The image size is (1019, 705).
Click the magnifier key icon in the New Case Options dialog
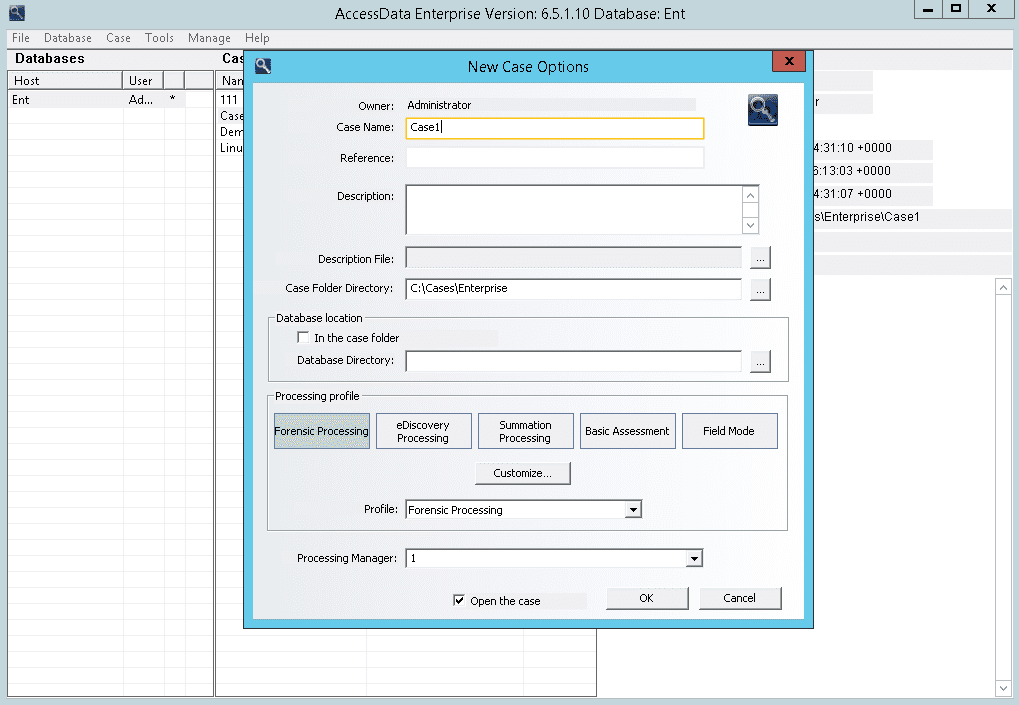coord(762,110)
